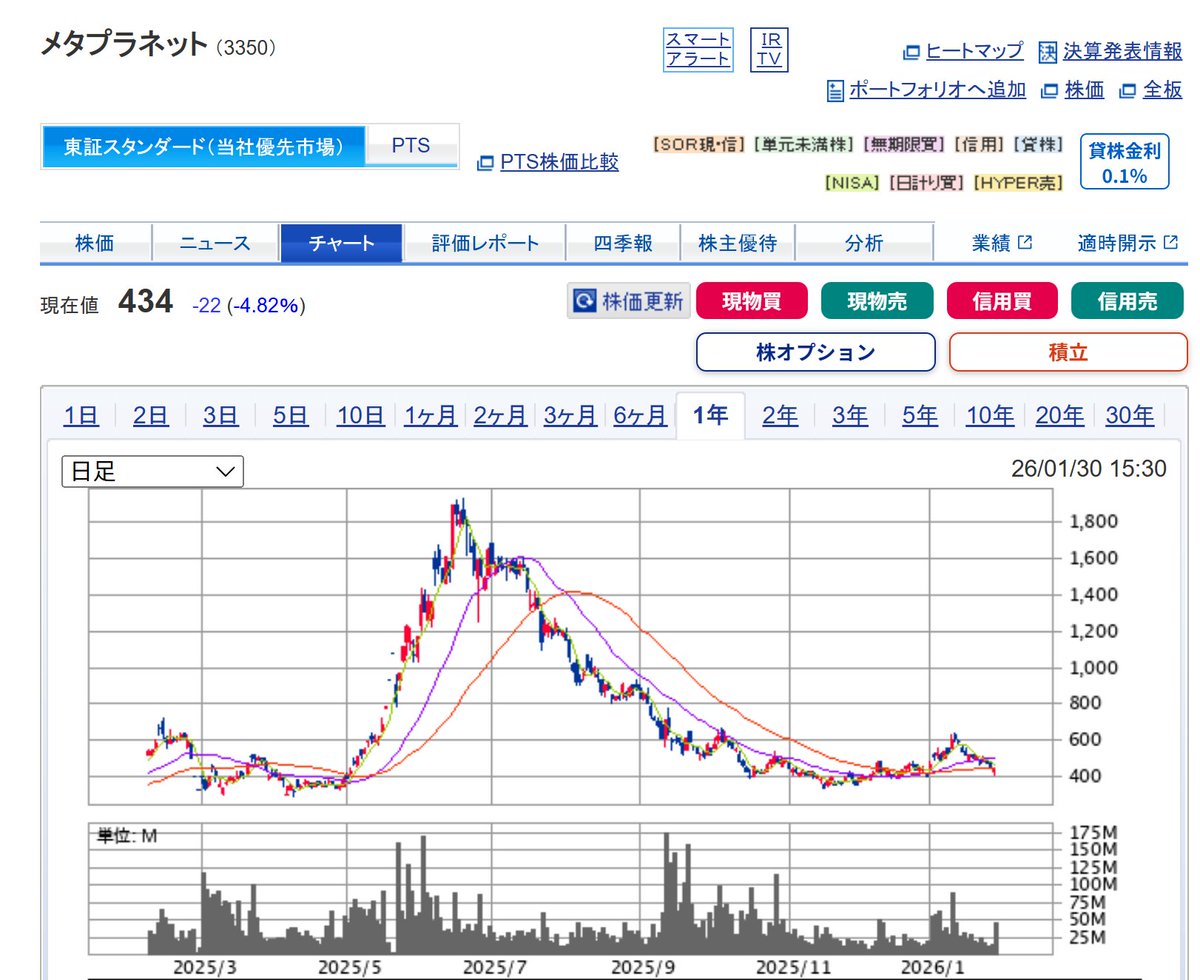Click external-link icon beside 適時開示

coord(1171,242)
